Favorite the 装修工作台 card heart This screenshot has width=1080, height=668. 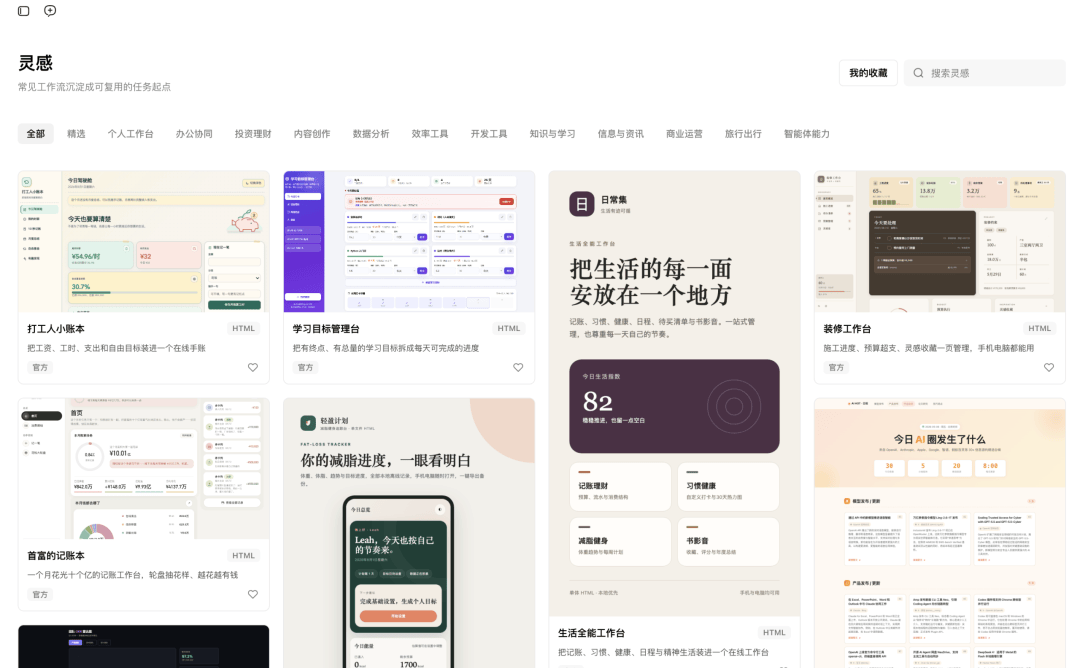[x=1048, y=367]
